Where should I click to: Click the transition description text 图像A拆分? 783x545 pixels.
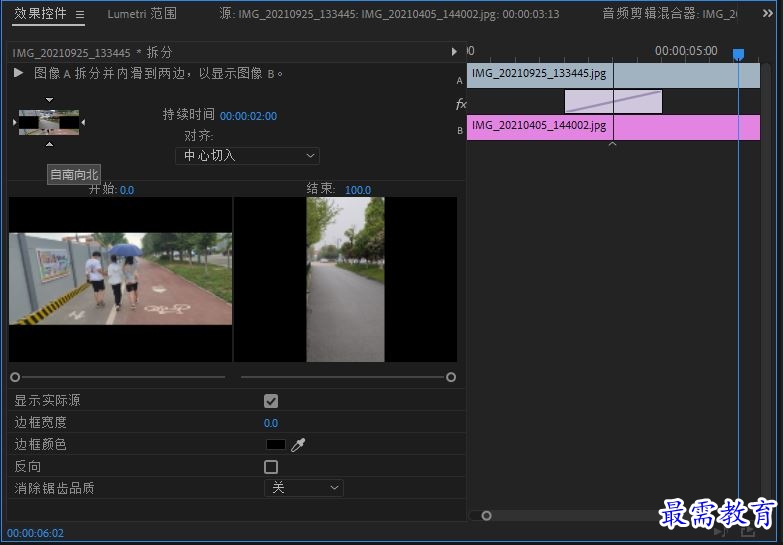pyautogui.click(x=158, y=73)
